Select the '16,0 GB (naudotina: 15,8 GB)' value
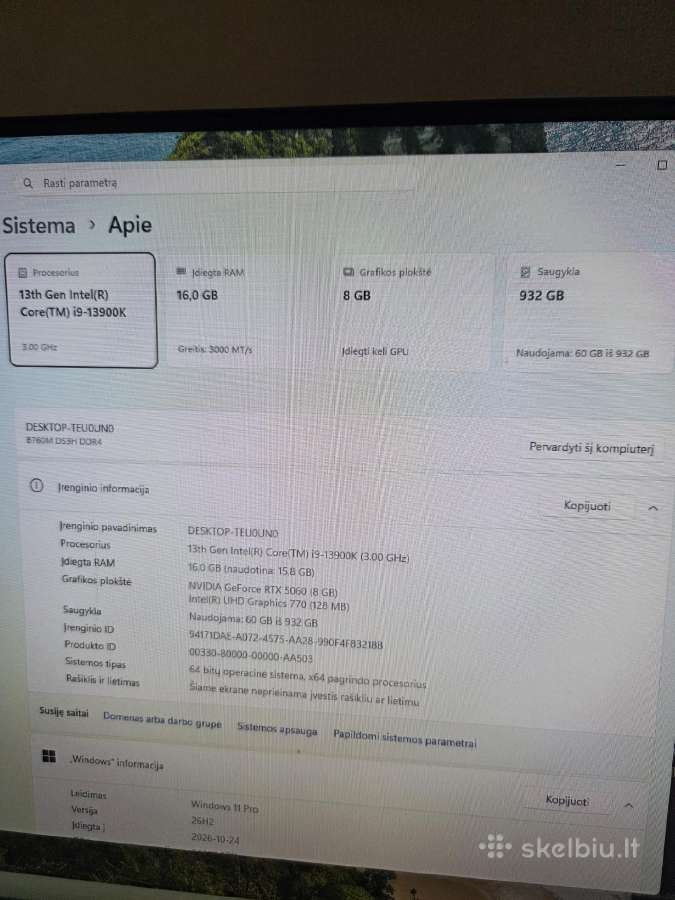This screenshot has width=675, height=900. click(251, 569)
